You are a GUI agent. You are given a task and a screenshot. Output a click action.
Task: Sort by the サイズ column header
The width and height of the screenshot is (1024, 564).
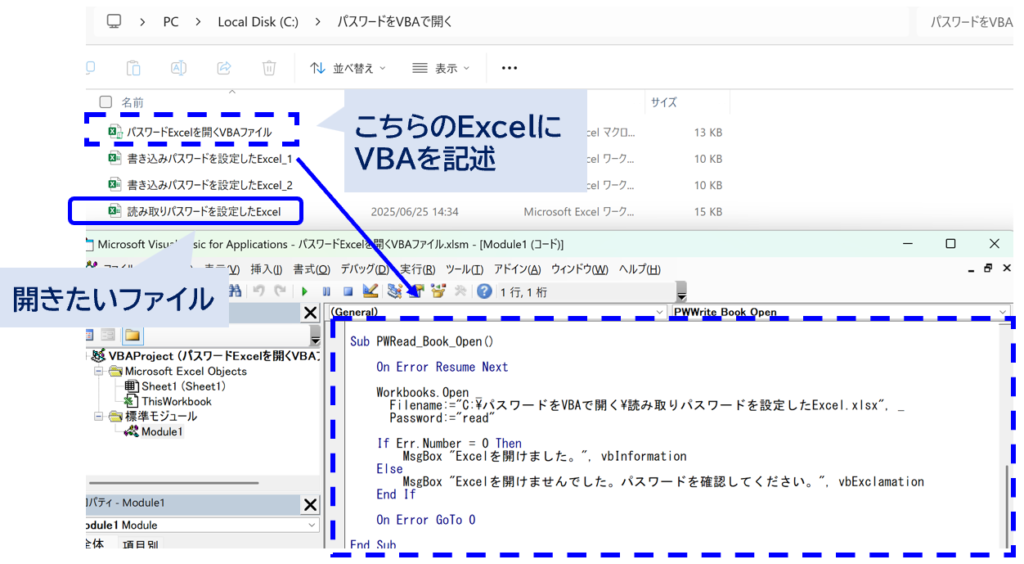[x=664, y=102]
